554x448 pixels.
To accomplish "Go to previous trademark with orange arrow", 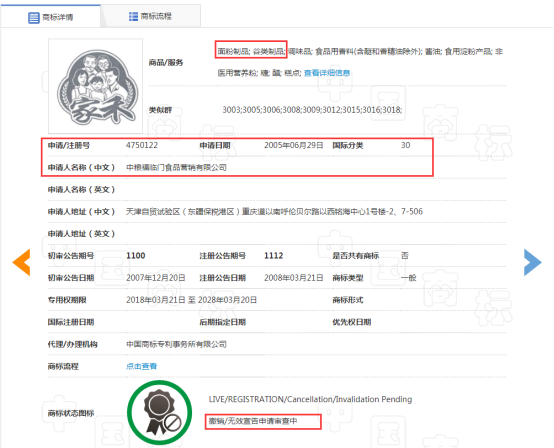I will tap(22, 262).
